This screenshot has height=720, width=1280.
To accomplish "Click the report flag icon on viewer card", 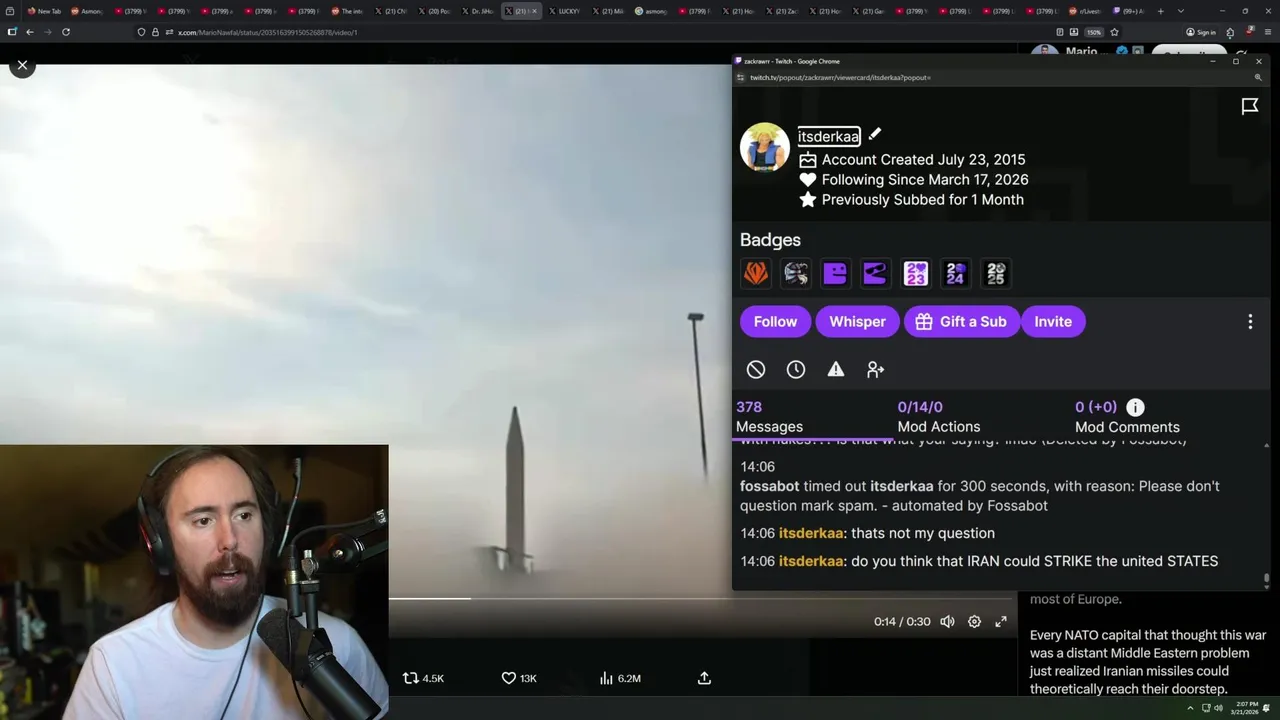I will coord(1250,106).
